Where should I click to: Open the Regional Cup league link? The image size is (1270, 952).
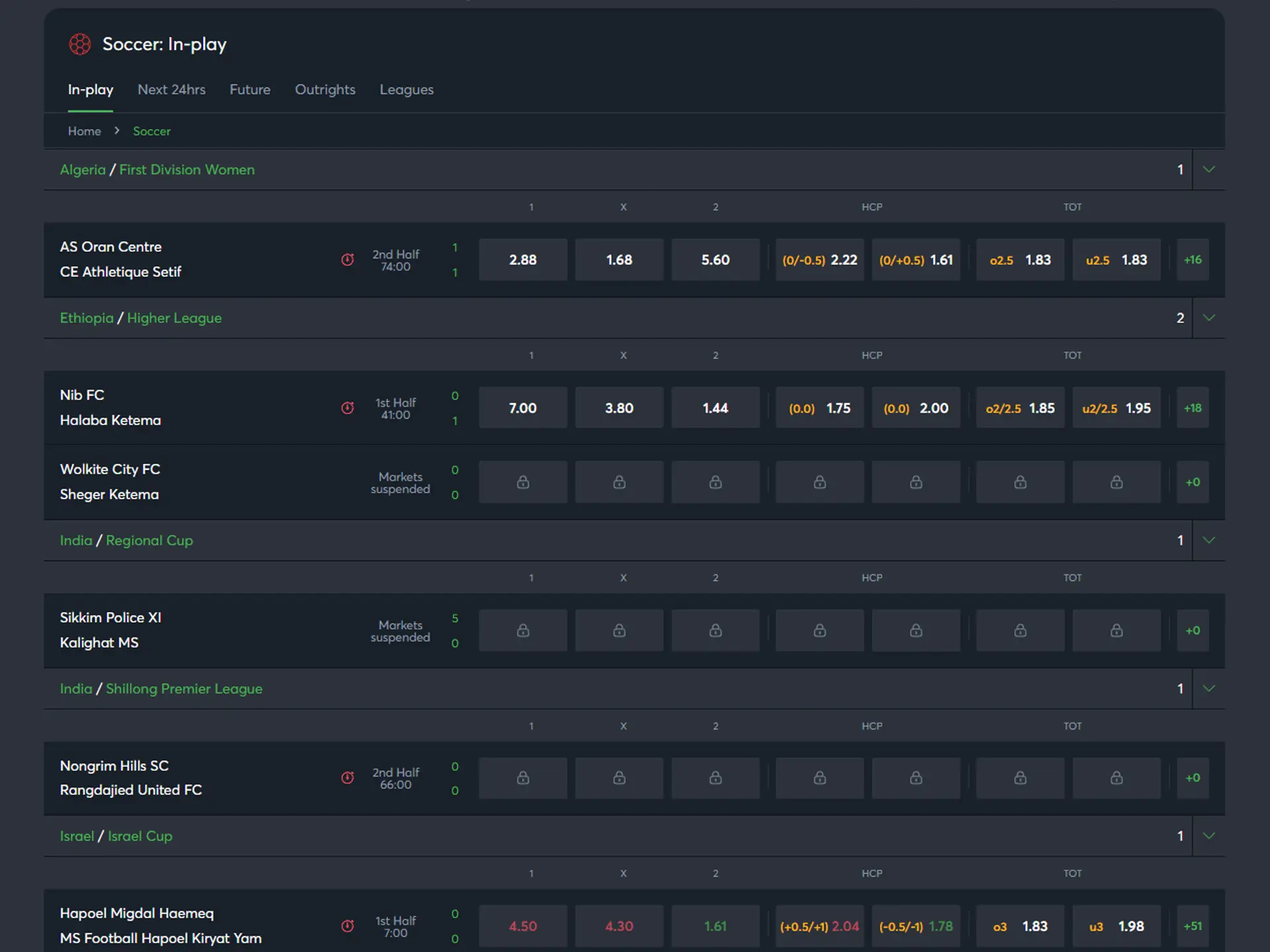pyautogui.click(x=149, y=540)
